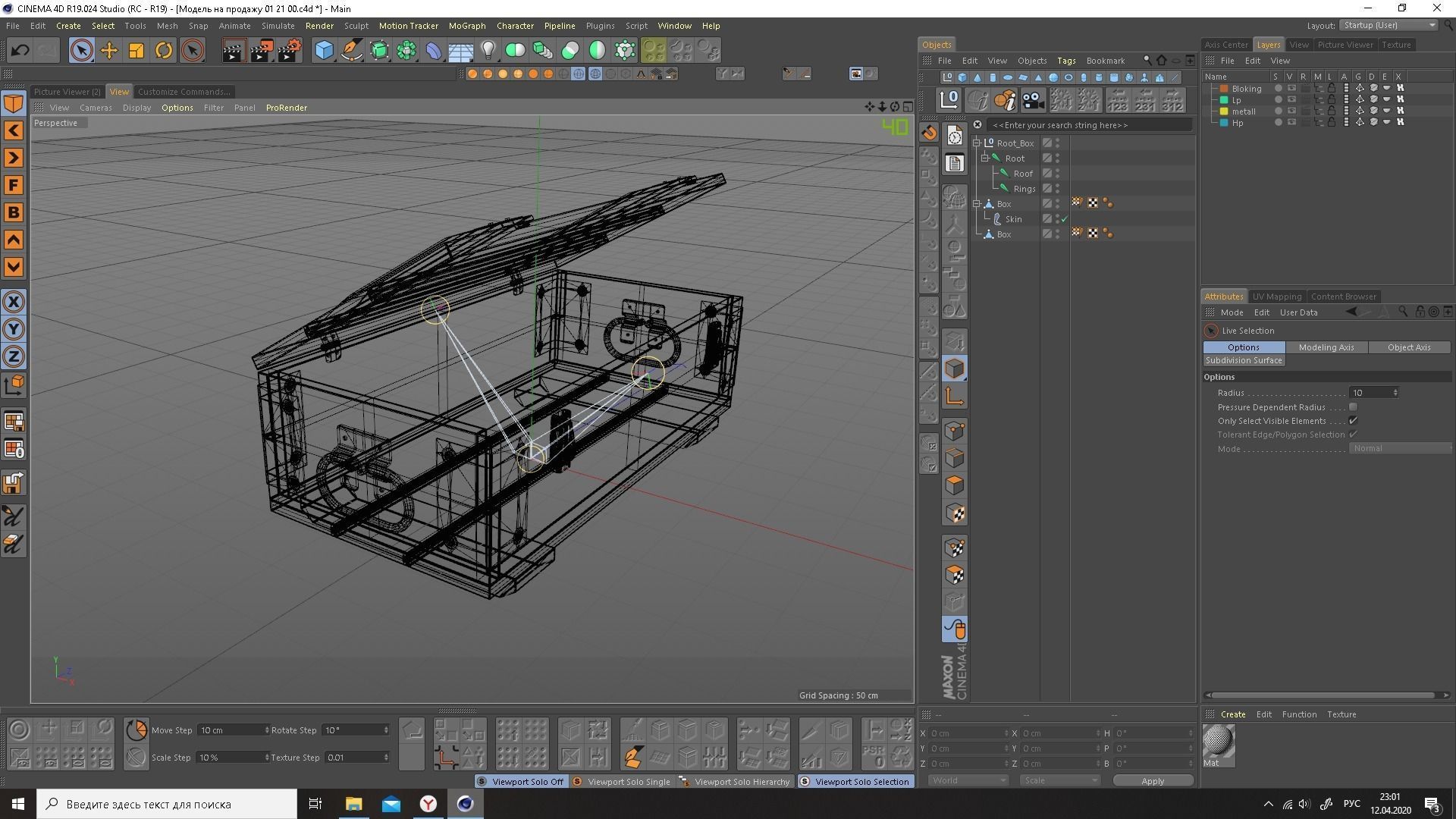Open the MoGraph menu
The width and height of the screenshot is (1456, 819).
(x=467, y=26)
